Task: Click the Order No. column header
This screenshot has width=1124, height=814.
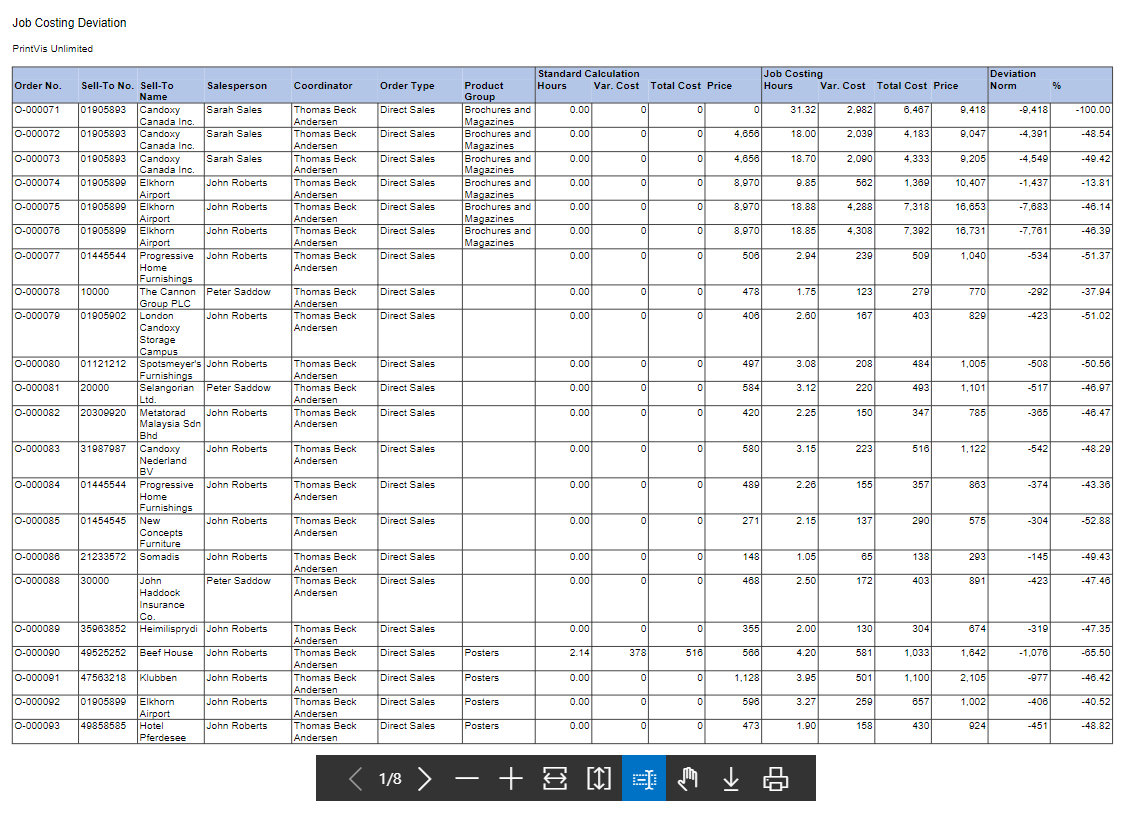Action: point(38,86)
